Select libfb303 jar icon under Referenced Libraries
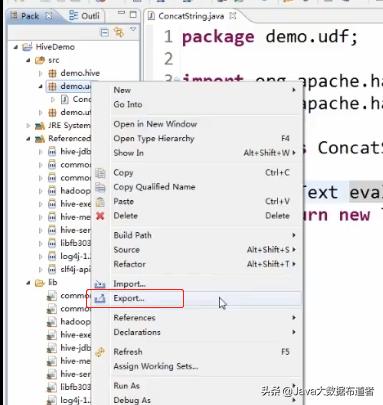 click(x=52, y=243)
